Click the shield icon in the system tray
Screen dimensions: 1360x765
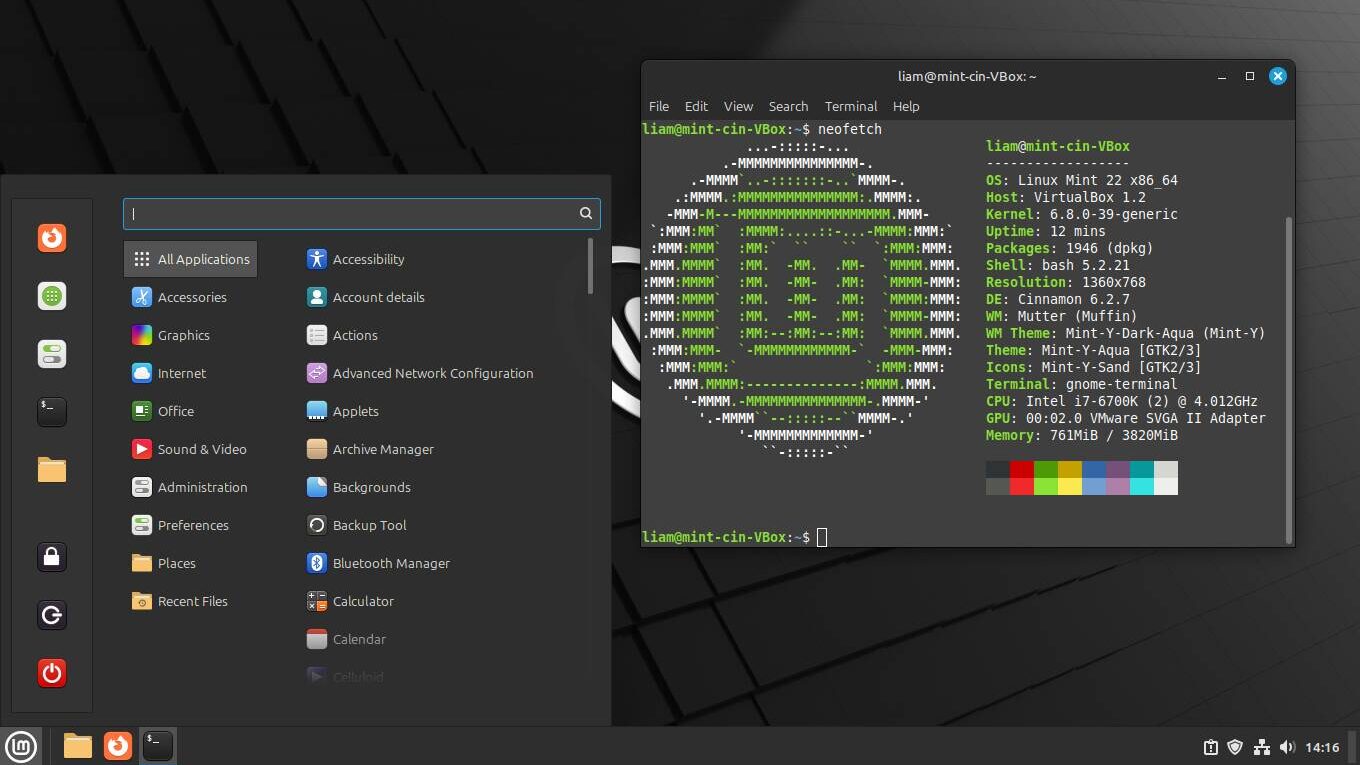coord(1235,746)
